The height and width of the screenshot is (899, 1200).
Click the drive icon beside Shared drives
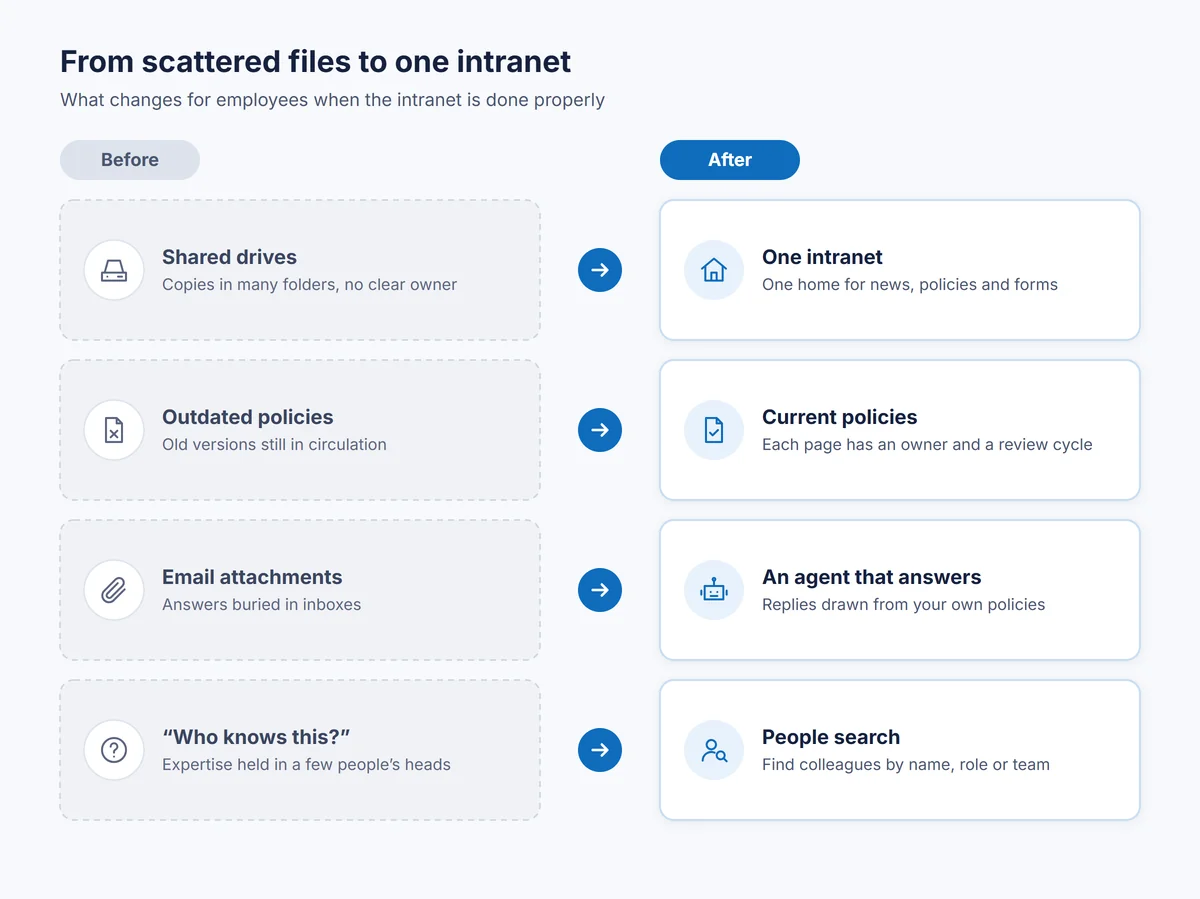114,270
